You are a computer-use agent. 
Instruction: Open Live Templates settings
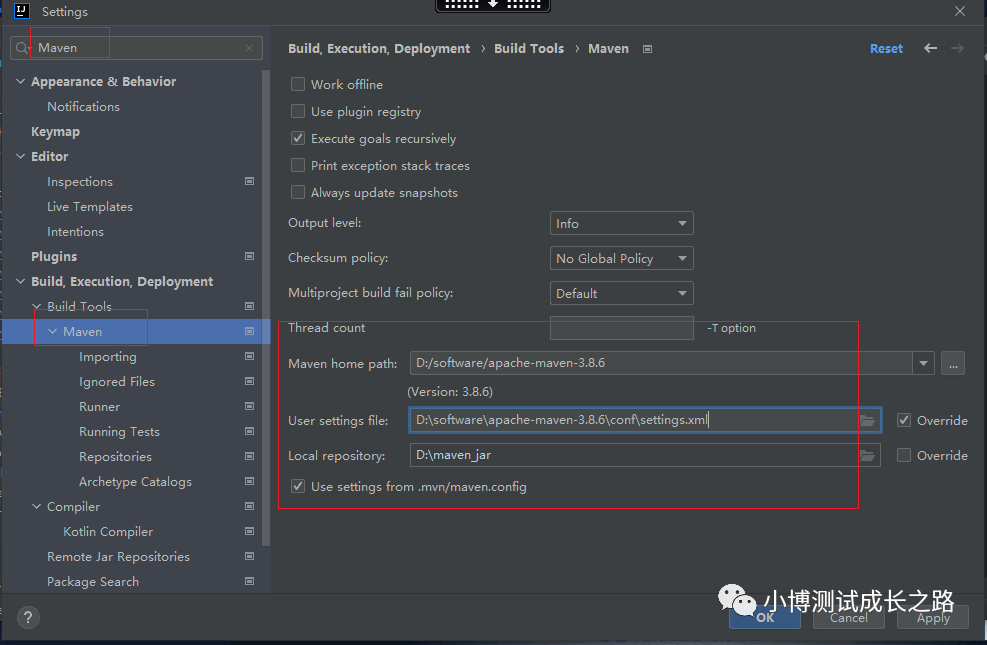[x=90, y=206]
